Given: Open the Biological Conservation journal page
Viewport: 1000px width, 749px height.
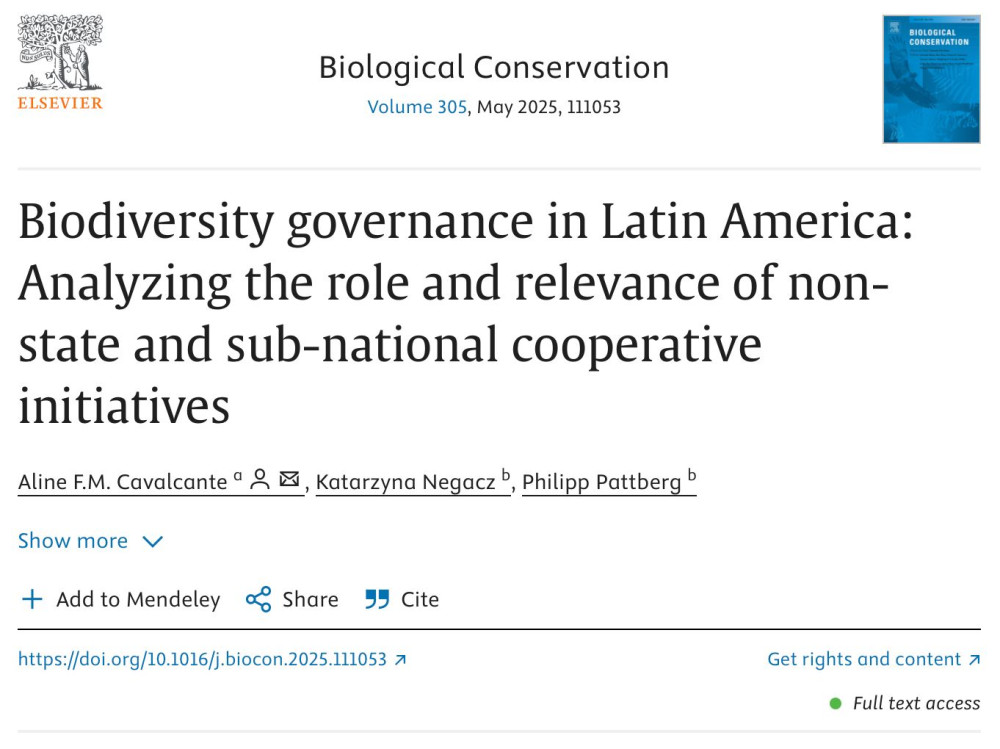Looking at the screenshot, I should click(x=494, y=67).
